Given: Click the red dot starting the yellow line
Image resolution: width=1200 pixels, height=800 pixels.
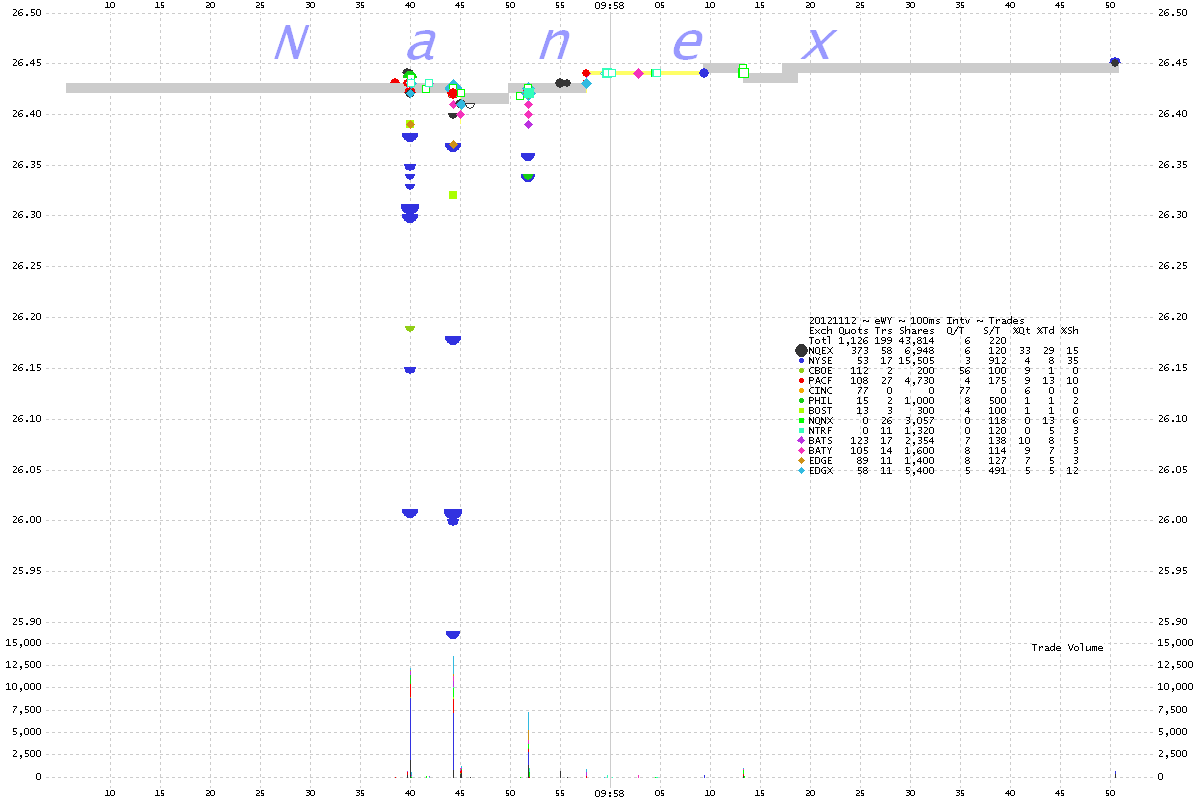Looking at the screenshot, I should tap(586, 73).
